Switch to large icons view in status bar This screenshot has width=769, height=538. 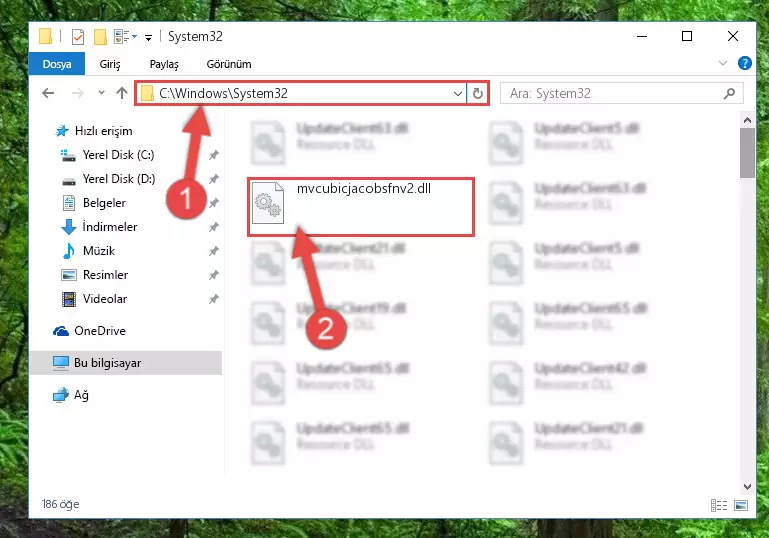pos(741,505)
